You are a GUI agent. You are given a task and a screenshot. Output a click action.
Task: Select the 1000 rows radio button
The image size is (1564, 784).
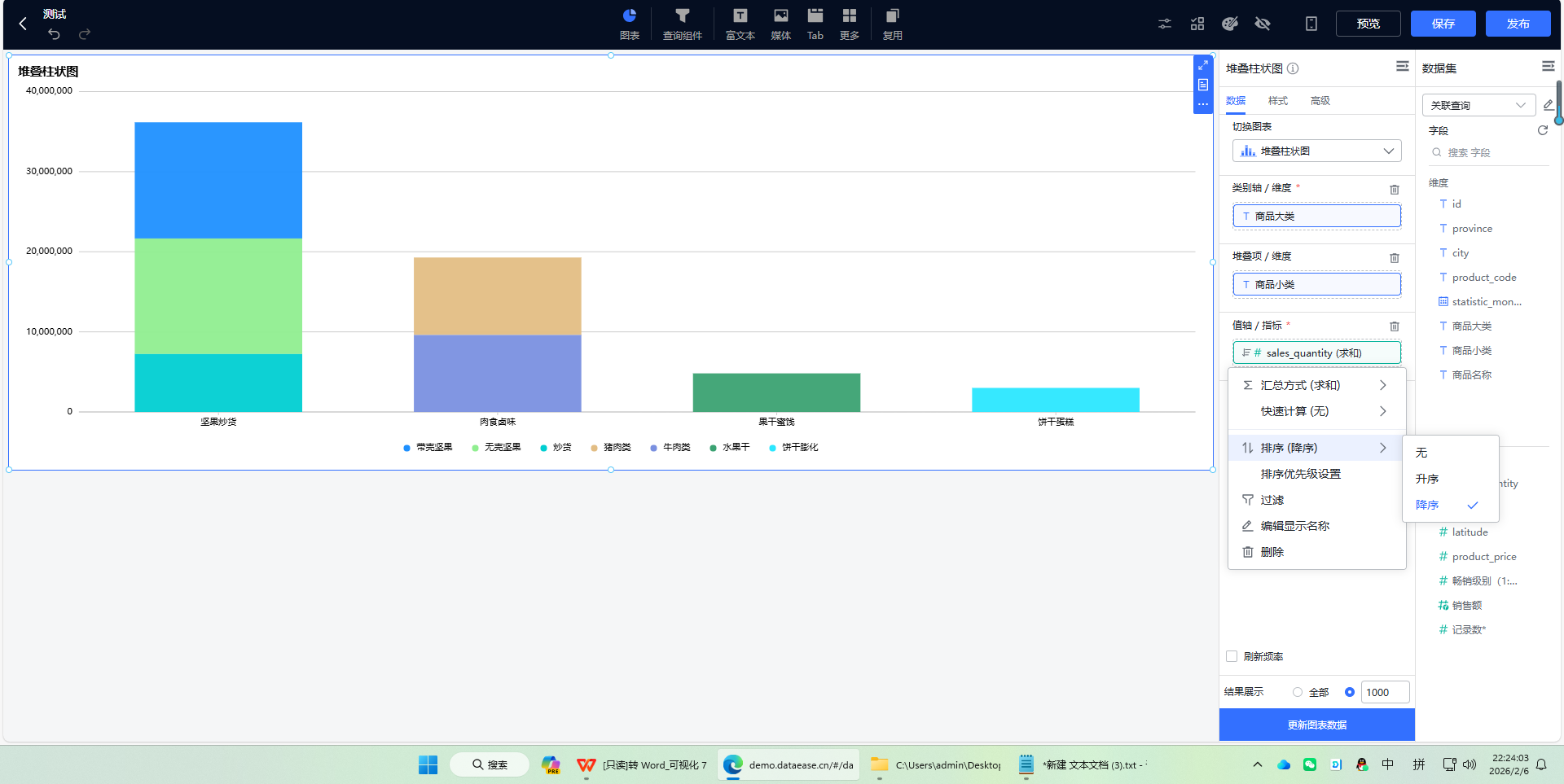click(1350, 692)
